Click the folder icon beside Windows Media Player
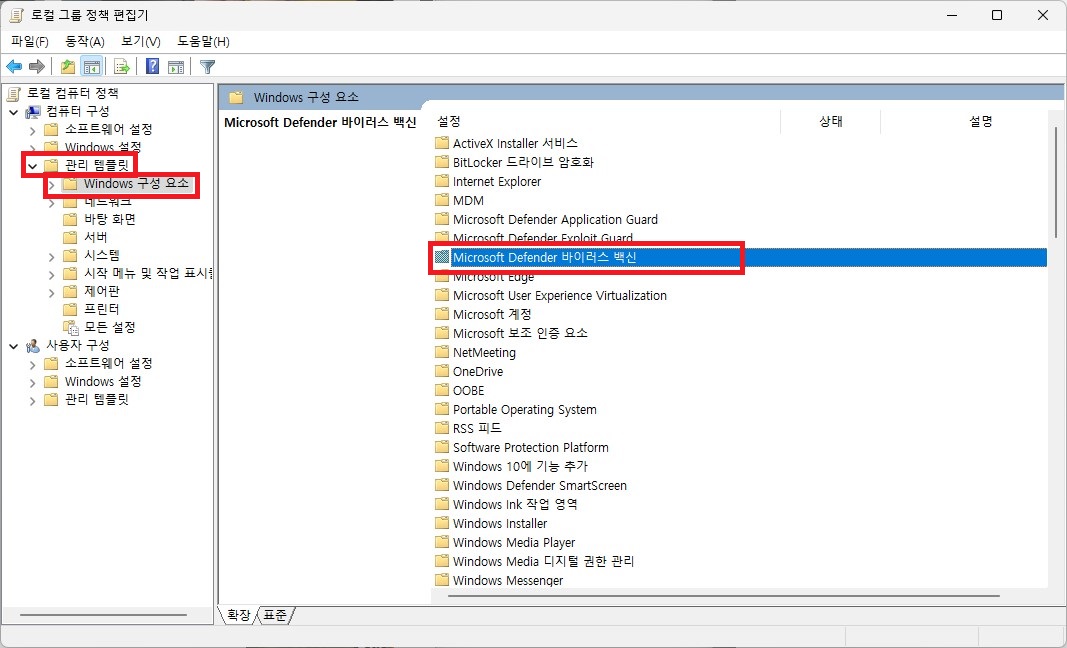This screenshot has height=648, width=1067. [x=442, y=542]
